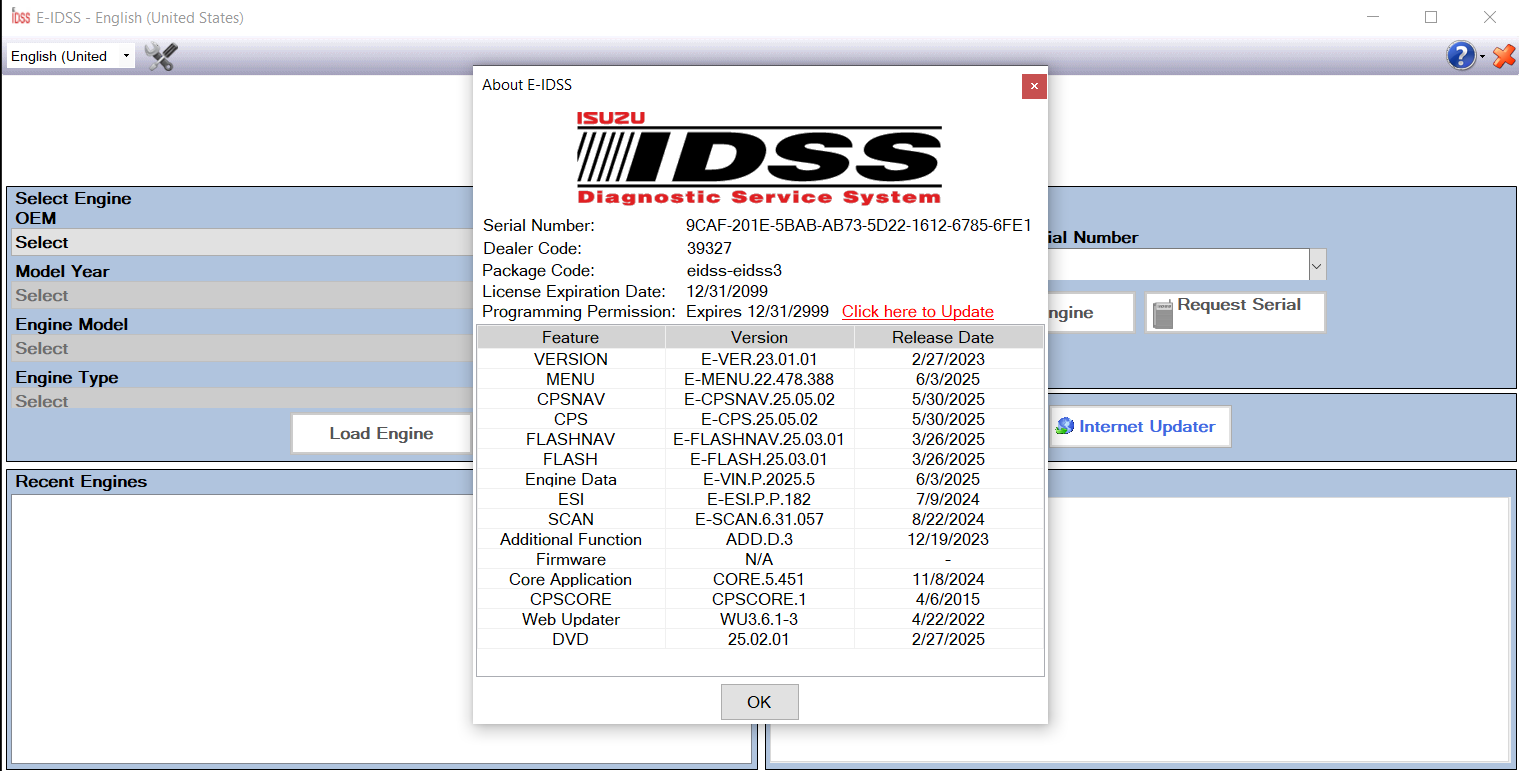The height and width of the screenshot is (771, 1519).
Task: Click the Isuzu IDSS logo banner
Action: click(759, 158)
